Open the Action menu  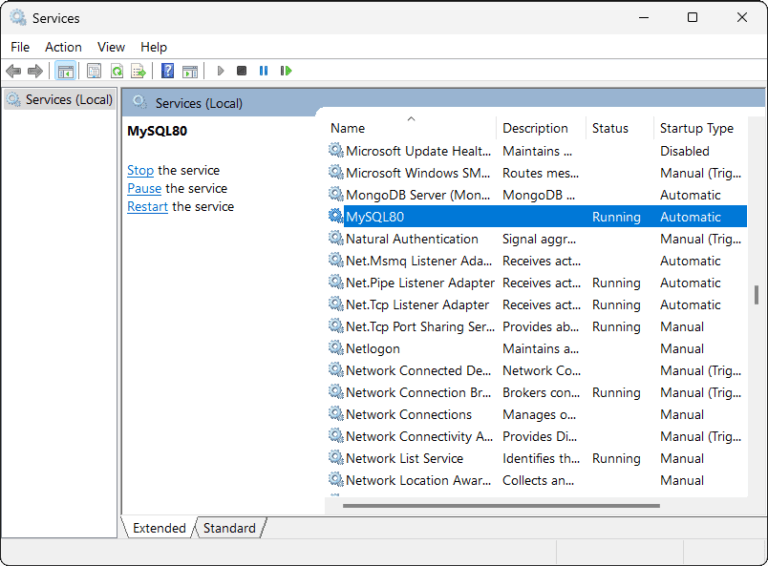click(63, 47)
